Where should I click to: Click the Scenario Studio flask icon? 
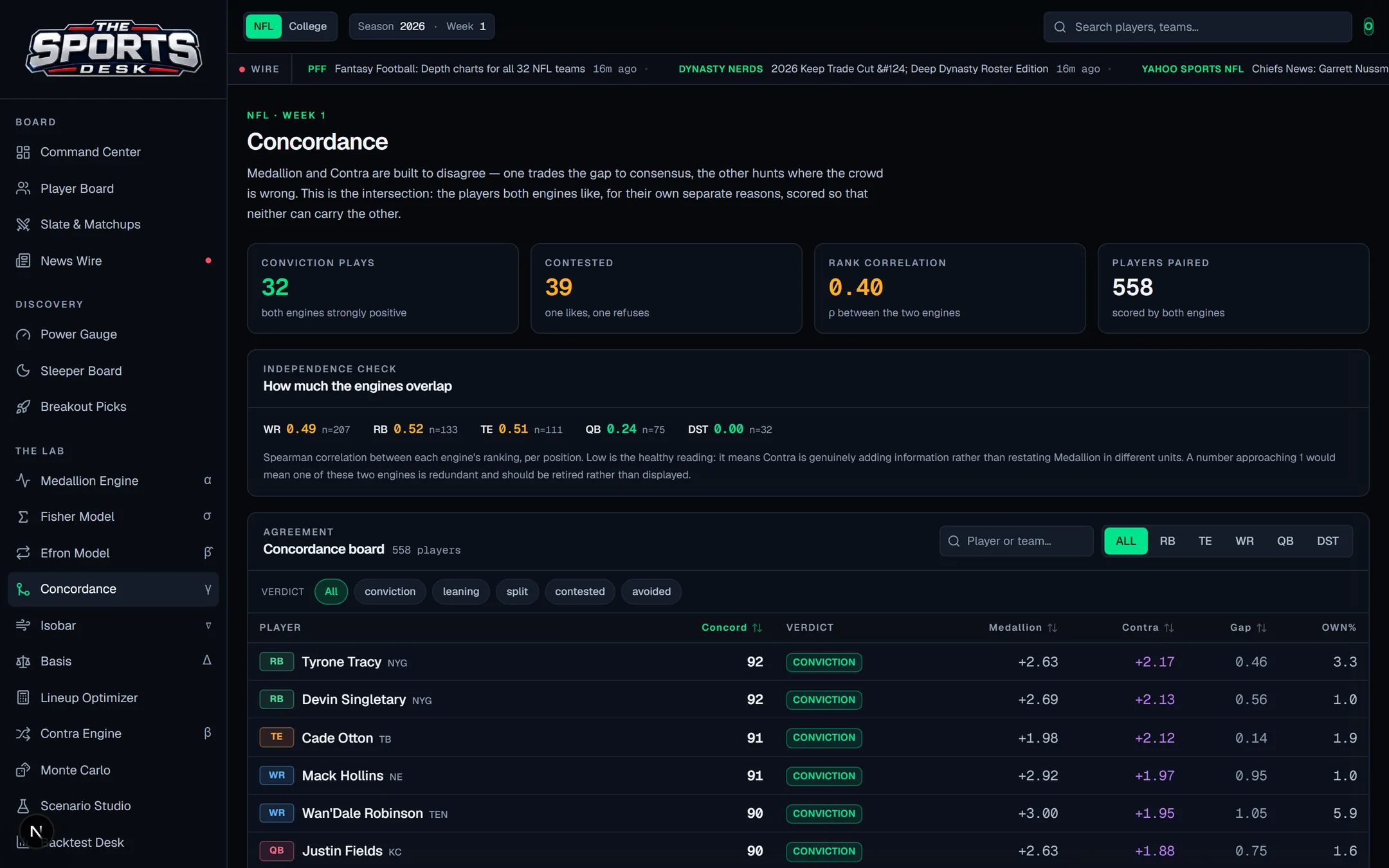pos(23,806)
